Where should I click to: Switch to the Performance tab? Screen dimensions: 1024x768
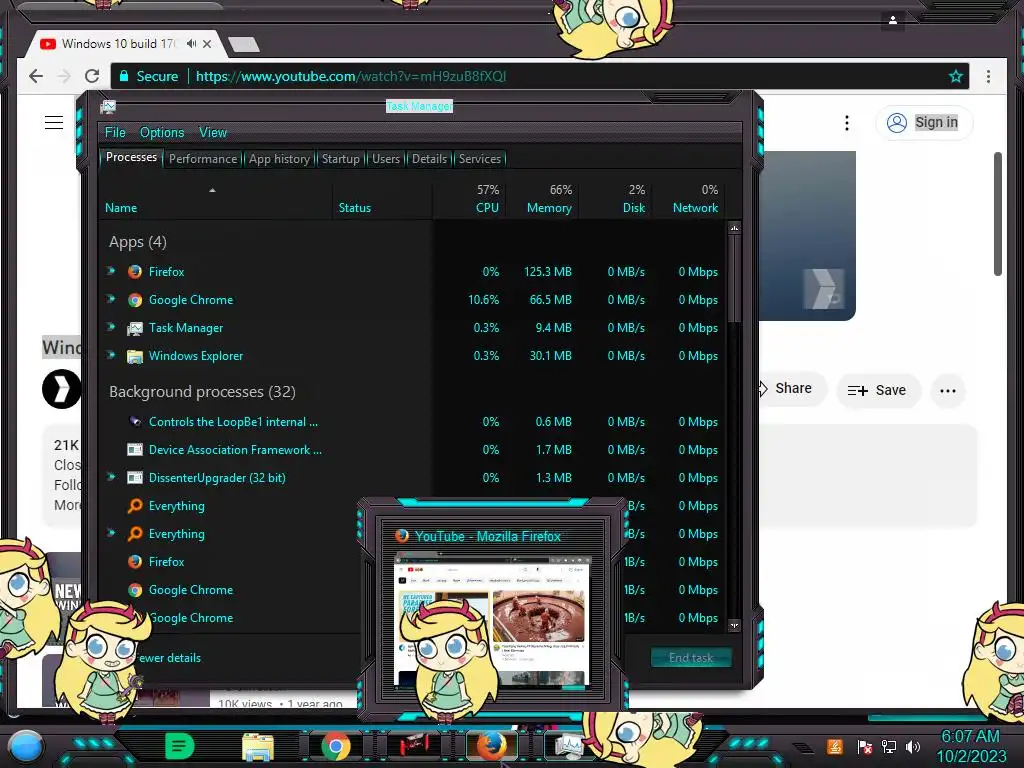203,159
